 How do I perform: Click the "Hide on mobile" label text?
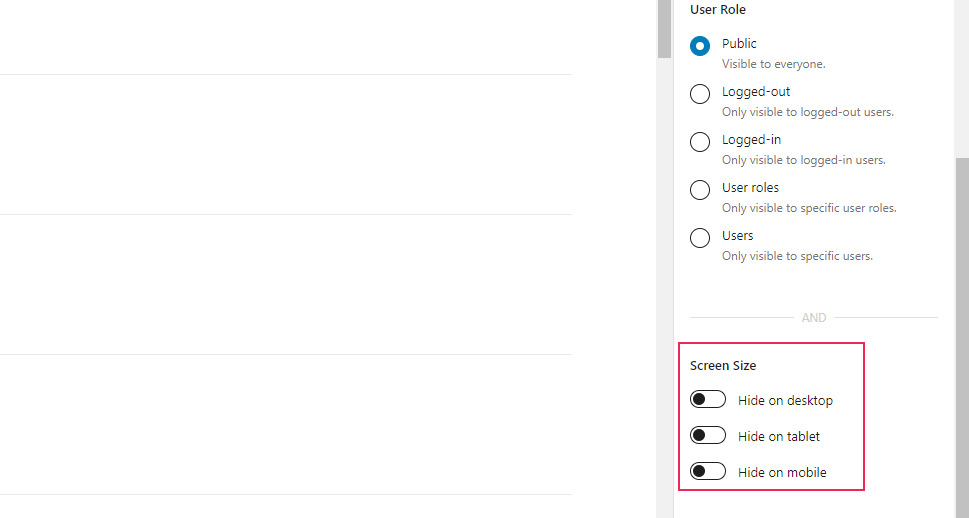[x=782, y=472]
